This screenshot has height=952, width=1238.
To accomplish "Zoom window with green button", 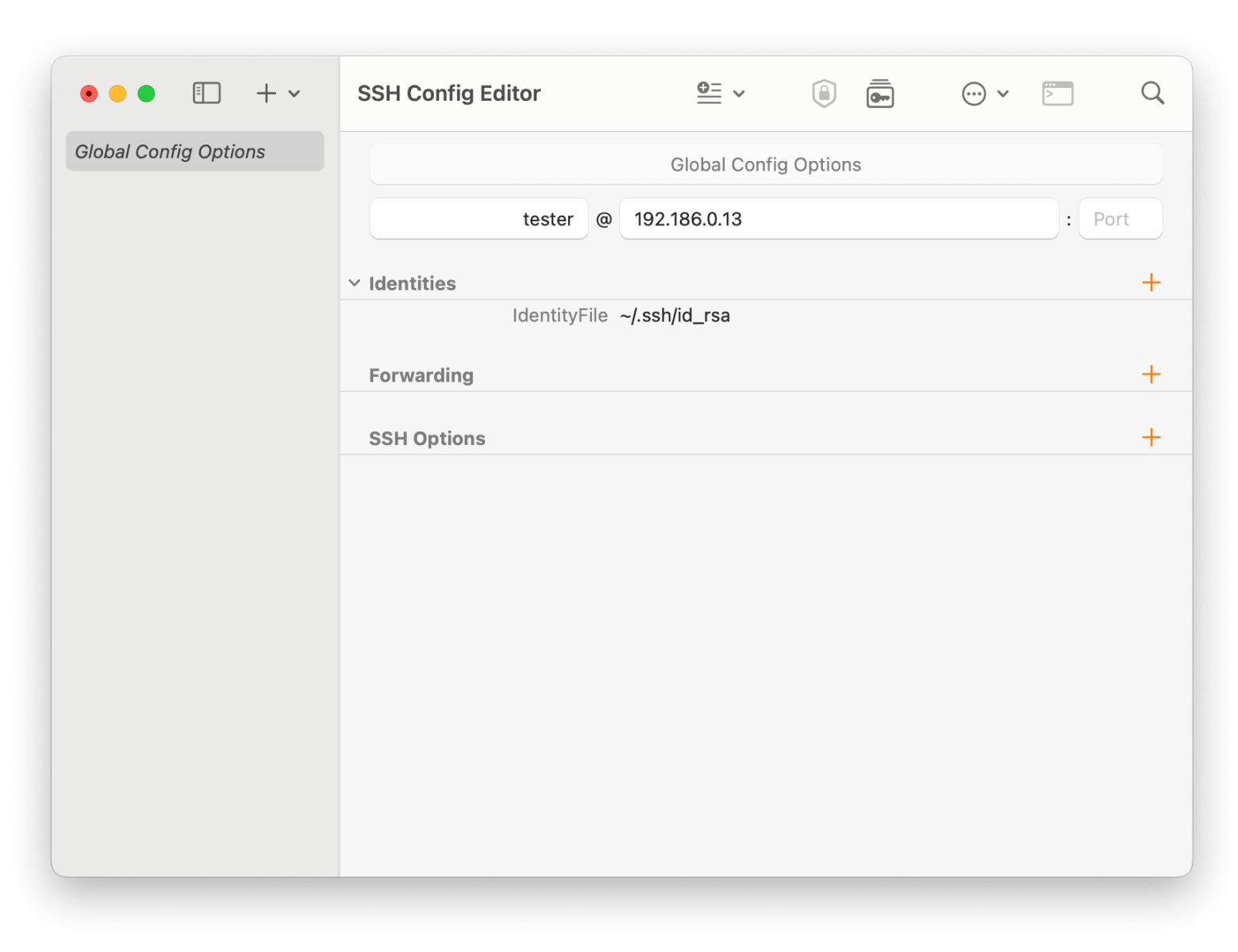I will (146, 94).
